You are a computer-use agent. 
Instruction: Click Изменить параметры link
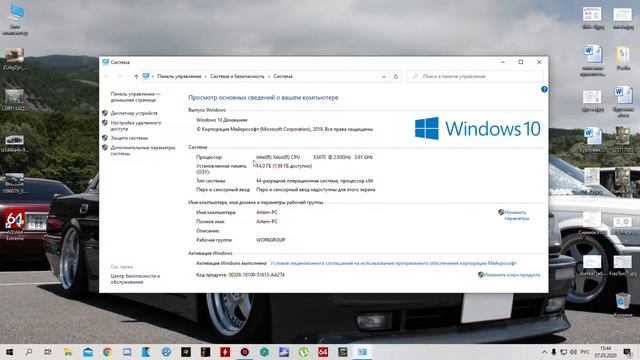(x=516, y=215)
